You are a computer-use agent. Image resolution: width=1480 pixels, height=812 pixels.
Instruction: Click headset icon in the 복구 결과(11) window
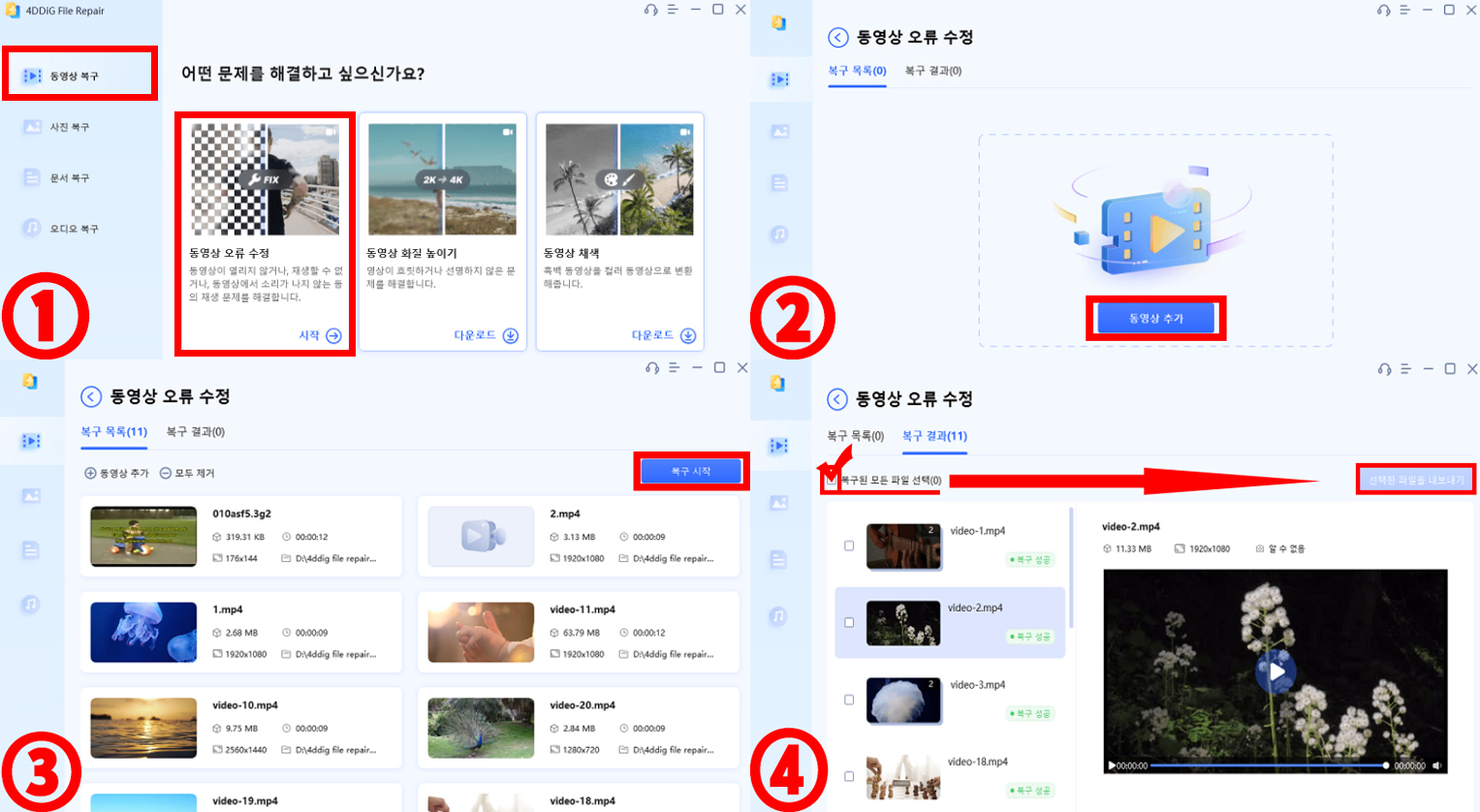coord(1384,369)
